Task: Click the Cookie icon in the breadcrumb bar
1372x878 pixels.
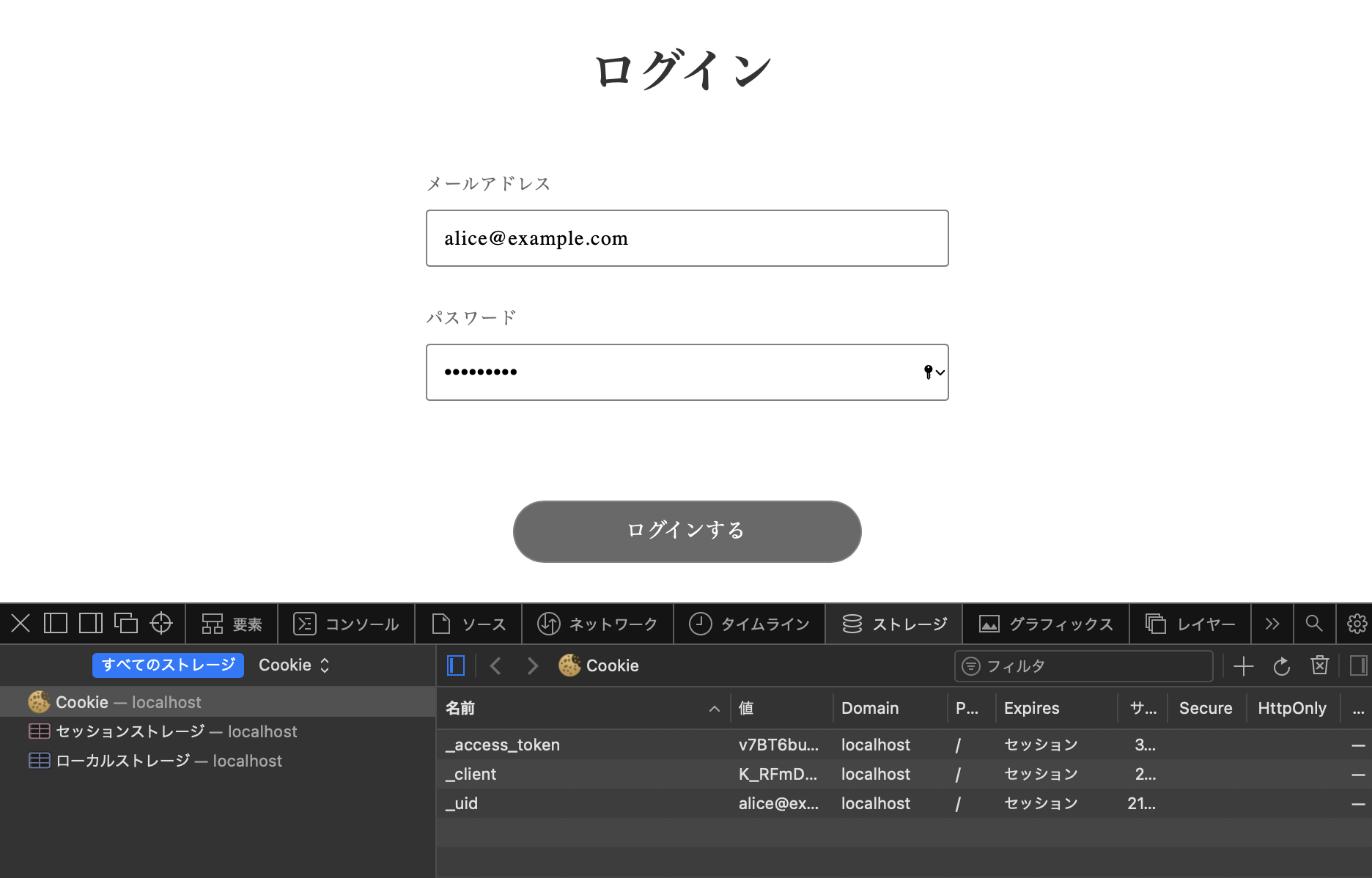Action: pos(570,665)
